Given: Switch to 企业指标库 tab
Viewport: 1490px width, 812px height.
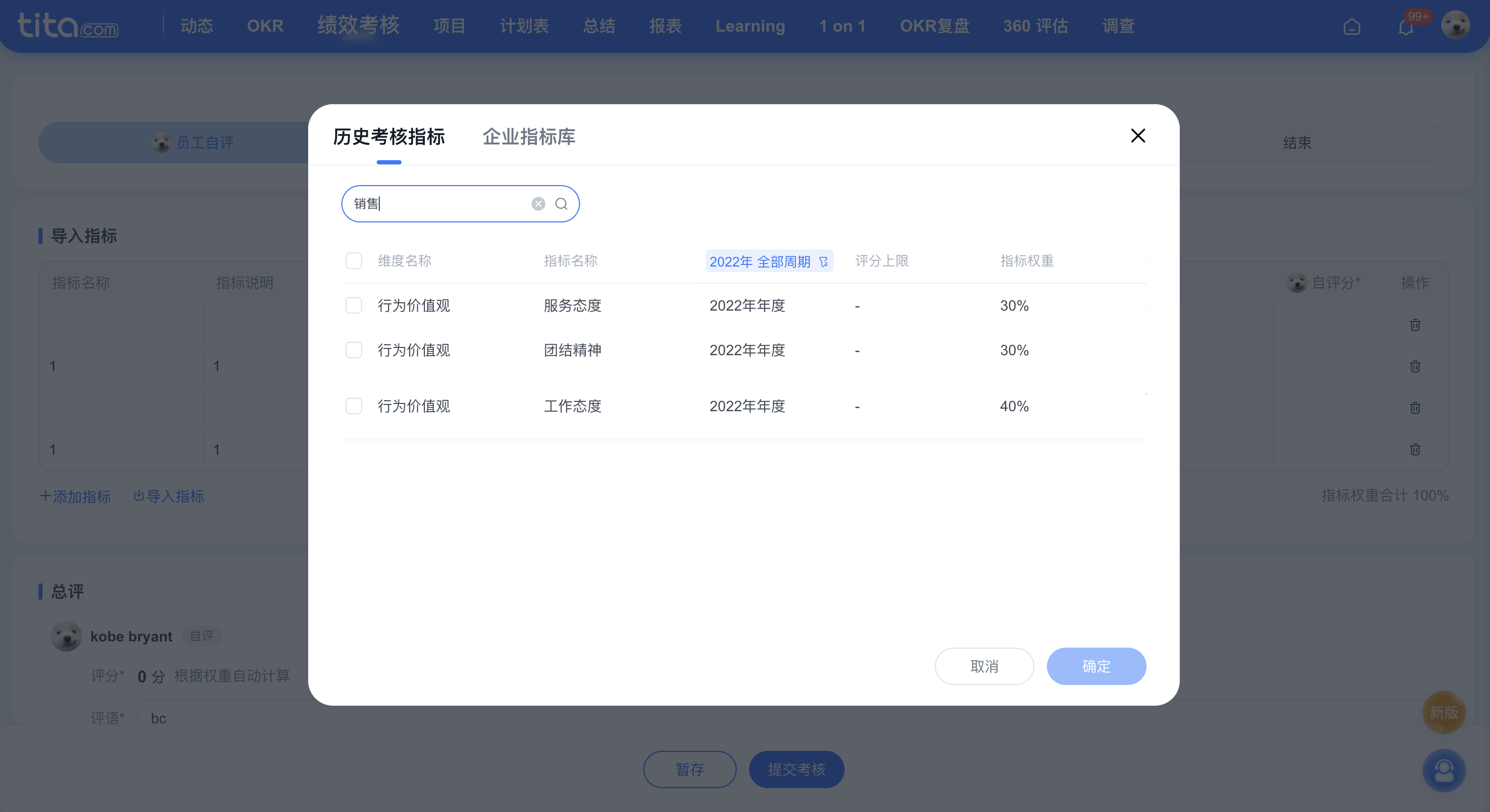Looking at the screenshot, I should click(x=529, y=137).
